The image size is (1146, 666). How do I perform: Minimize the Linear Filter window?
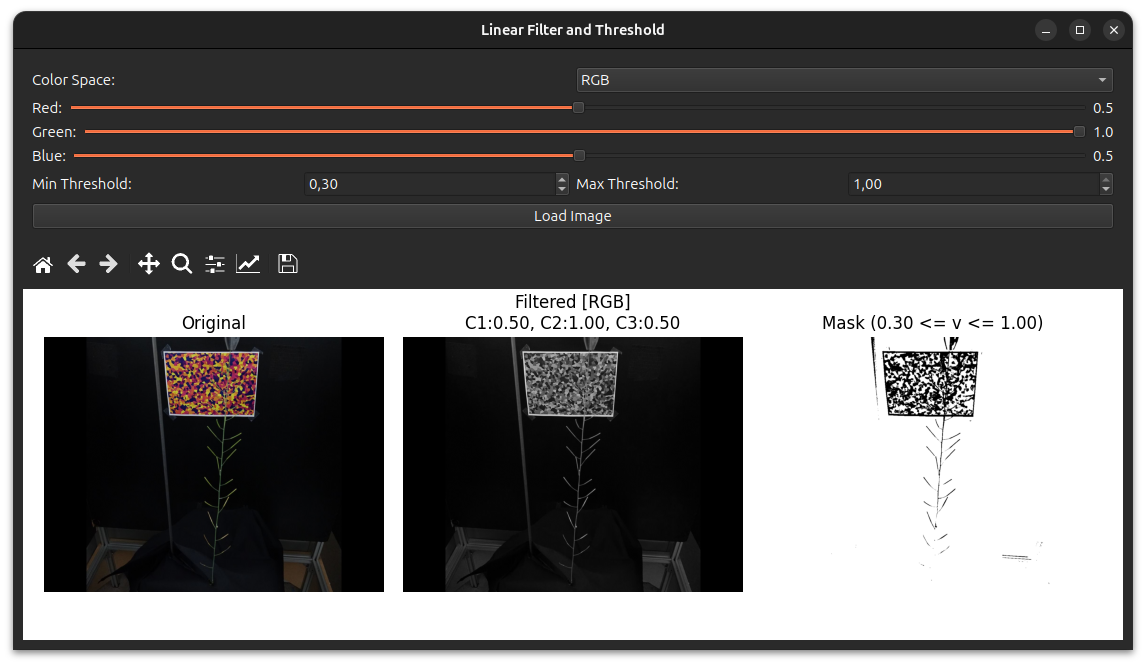(1046, 30)
